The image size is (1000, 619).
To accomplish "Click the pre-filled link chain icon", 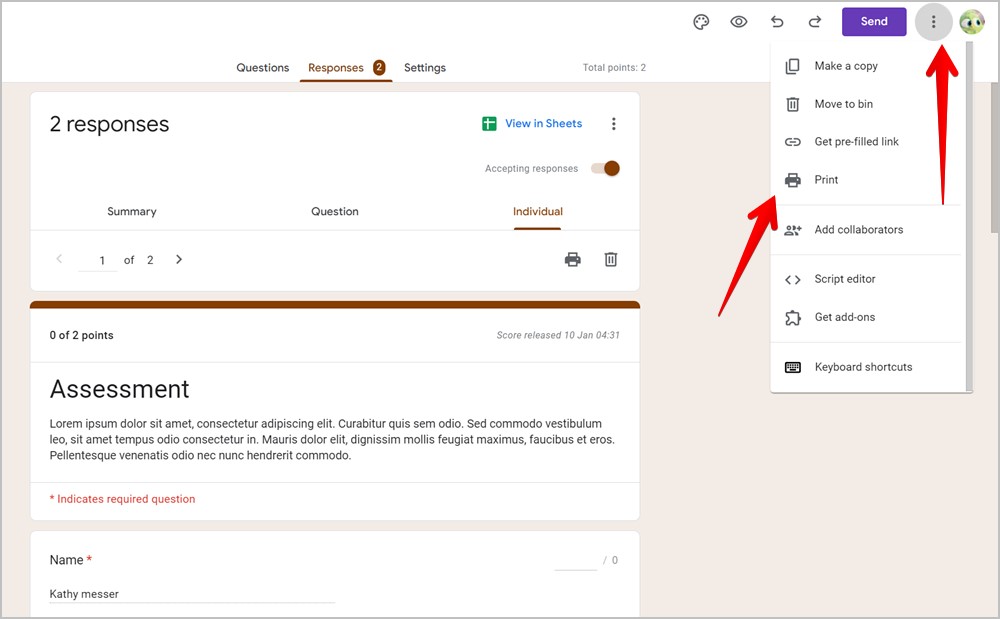I will [x=792, y=142].
